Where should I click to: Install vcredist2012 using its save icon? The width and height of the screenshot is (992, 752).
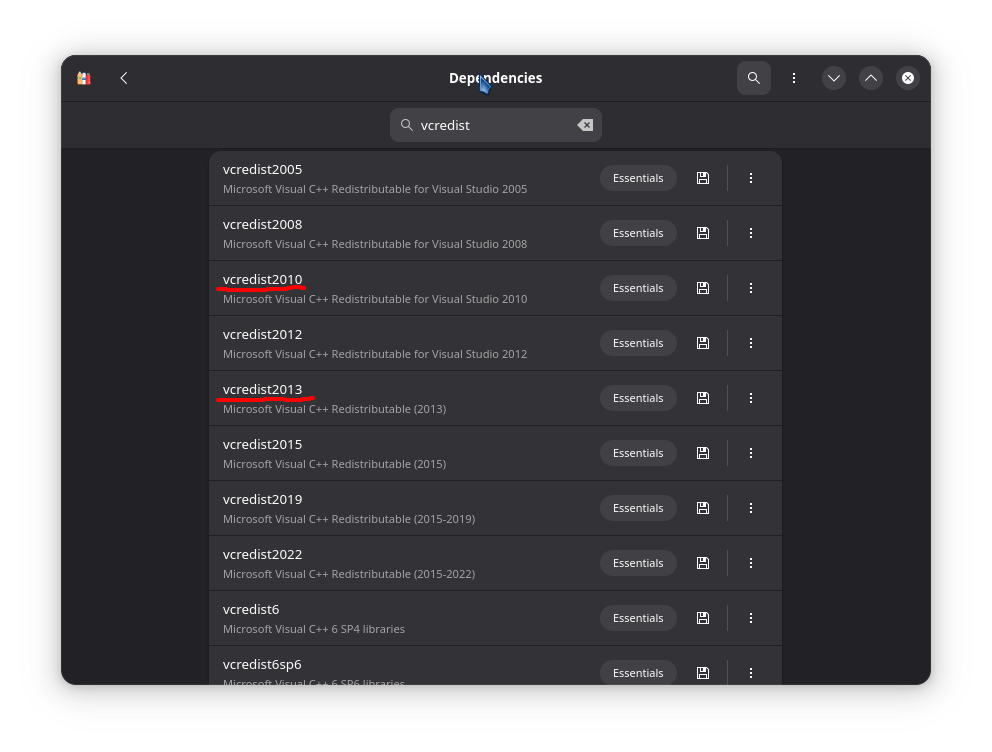[x=702, y=343]
